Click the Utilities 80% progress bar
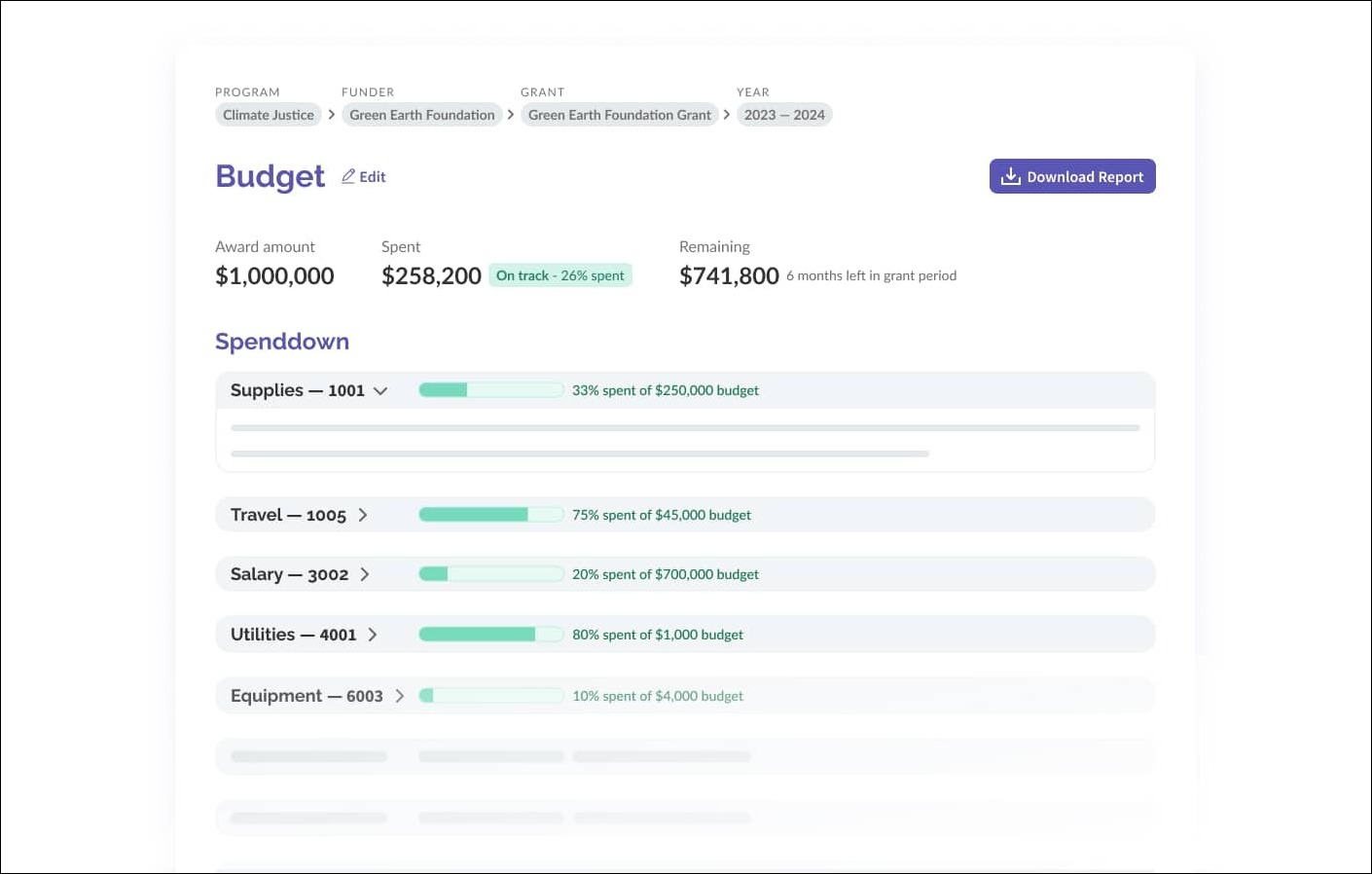 click(x=491, y=634)
